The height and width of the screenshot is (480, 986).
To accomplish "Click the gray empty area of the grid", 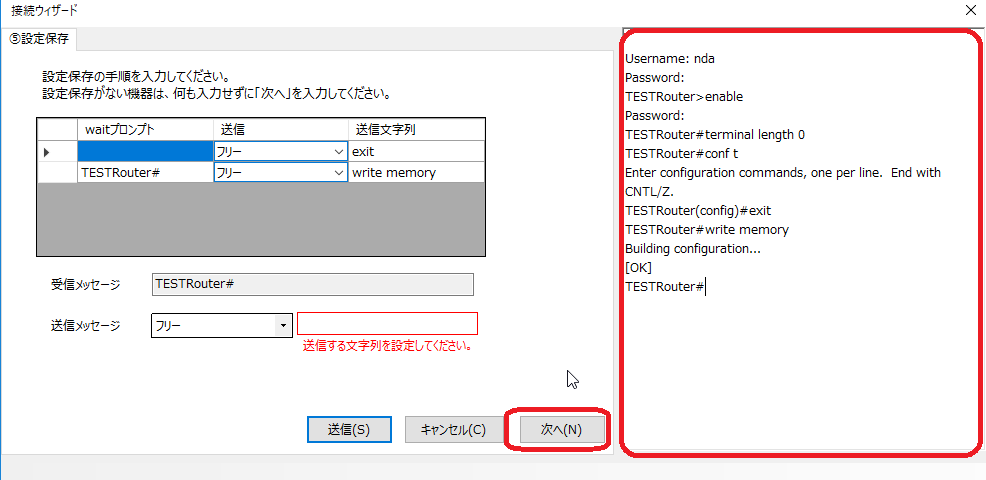I will coord(260,220).
